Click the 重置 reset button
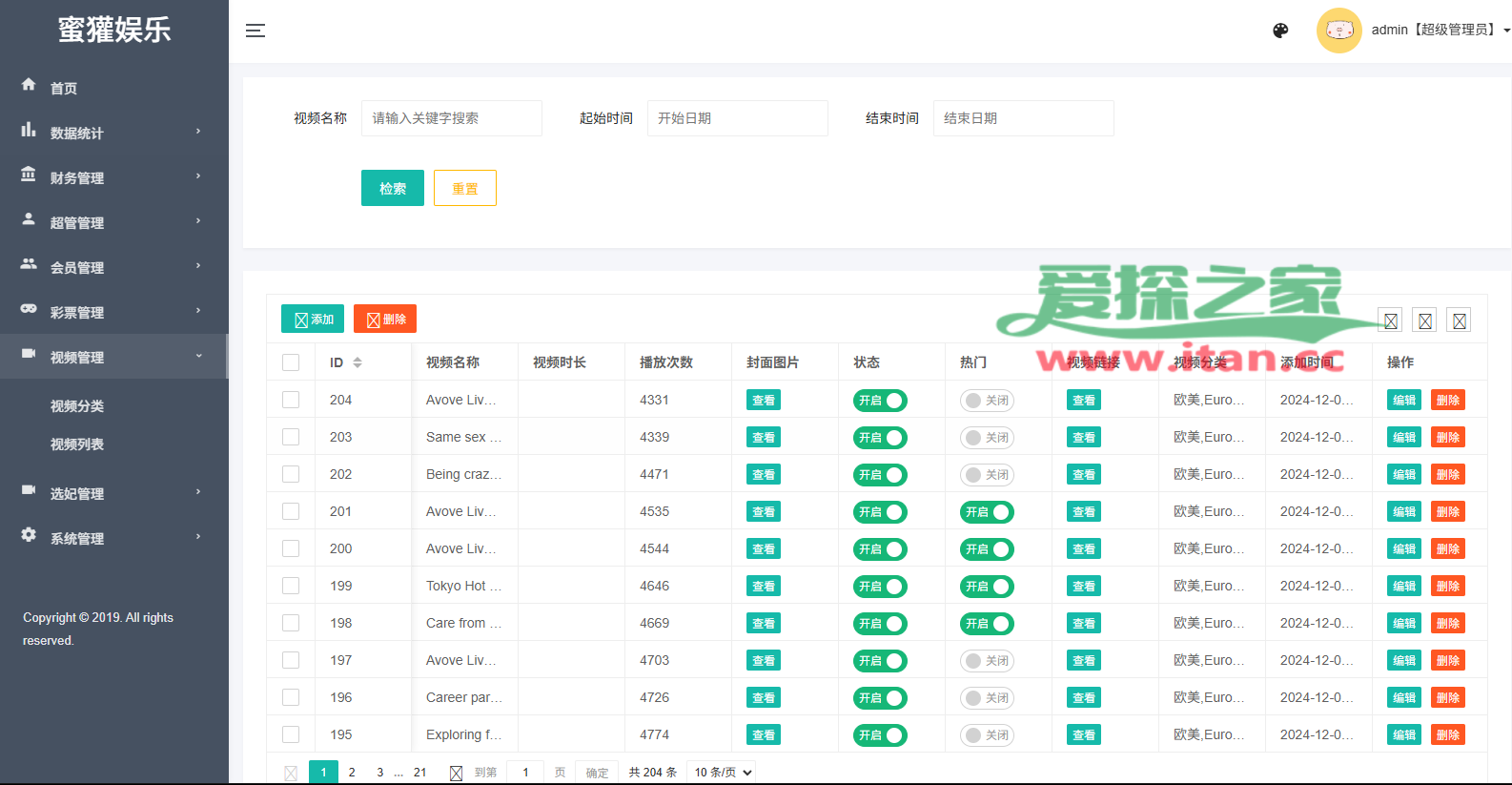Image resolution: width=1512 pixels, height=785 pixels. tap(464, 188)
